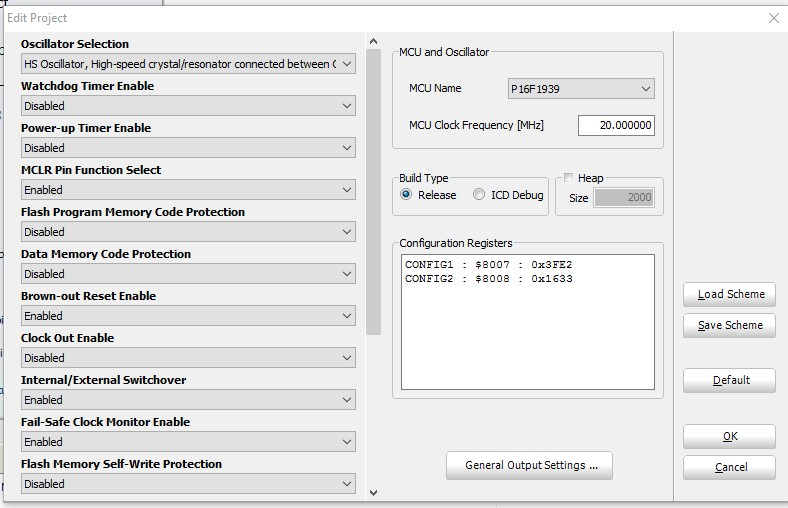Expand Fail-Safe Clock Monitor Enable dropdown
This screenshot has width=788, height=508.
188,442
